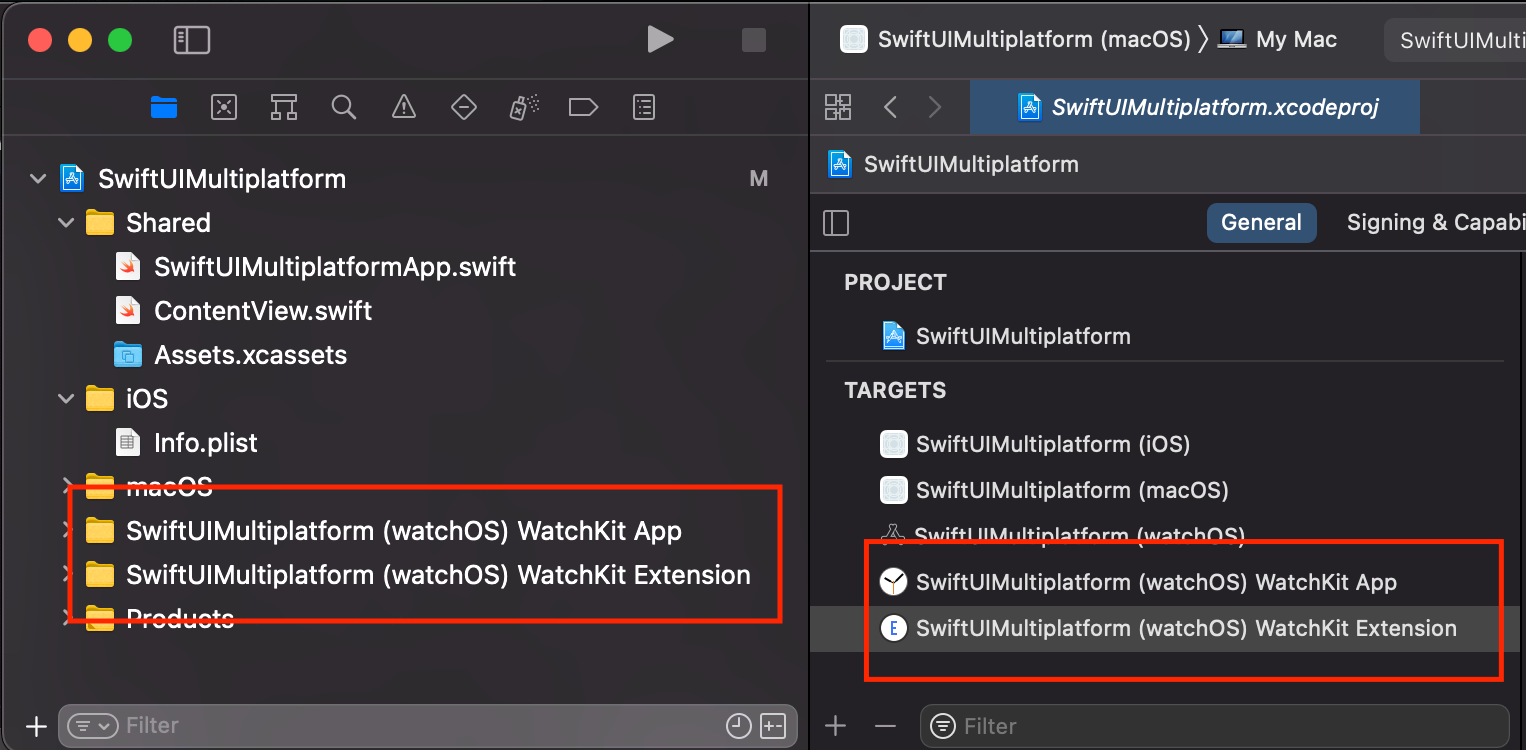1526x750 pixels.
Task: Switch to the Signing & Capabilities tab
Action: pos(1434,222)
